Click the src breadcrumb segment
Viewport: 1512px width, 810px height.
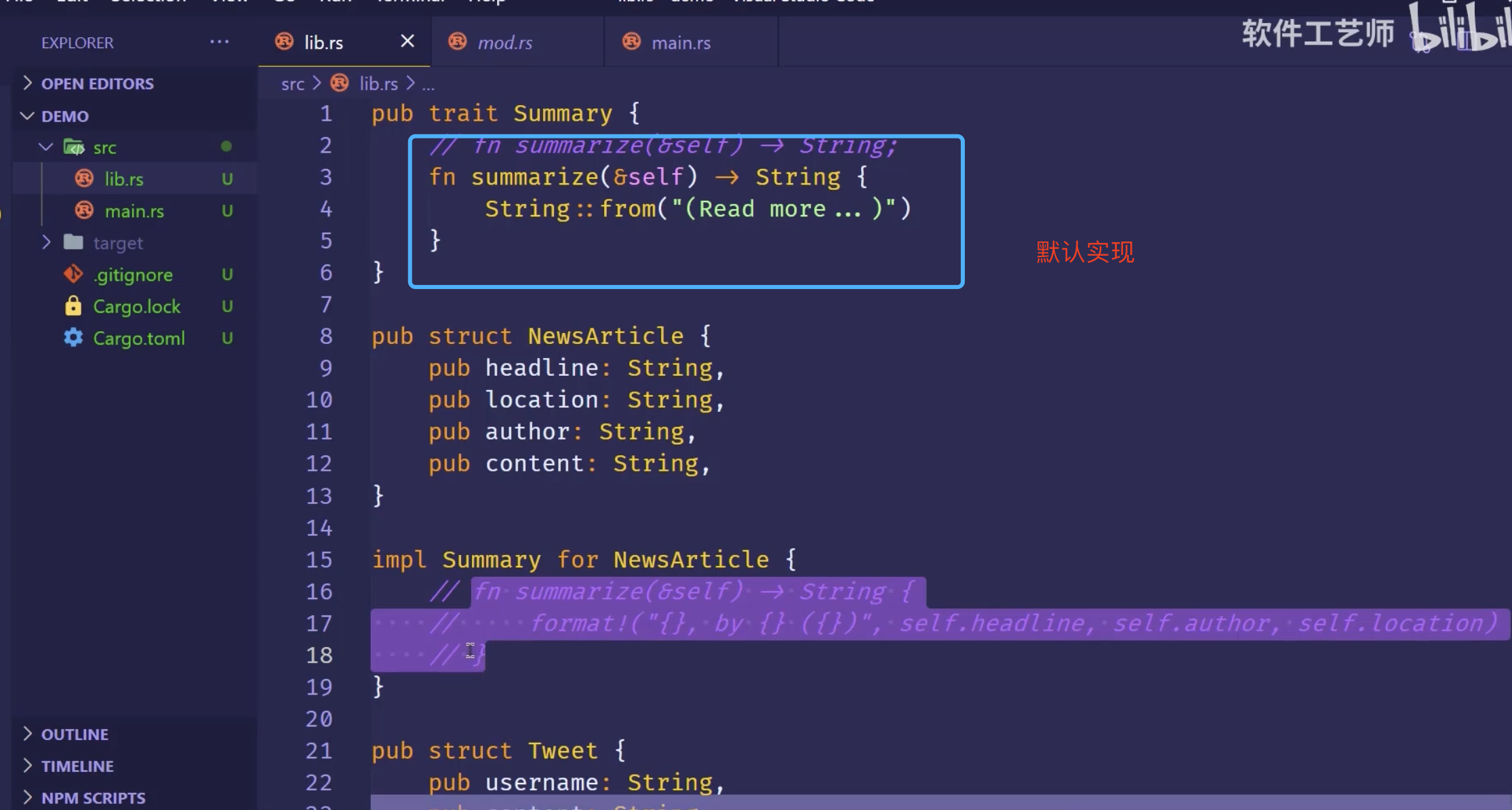(x=292, y=83)
